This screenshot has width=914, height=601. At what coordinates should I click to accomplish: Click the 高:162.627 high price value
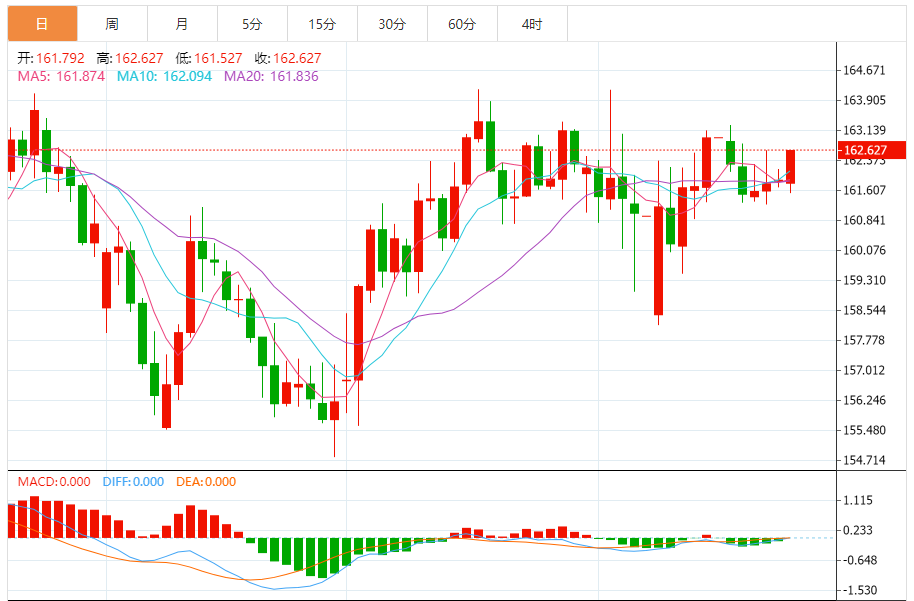[x=130, y=58]
